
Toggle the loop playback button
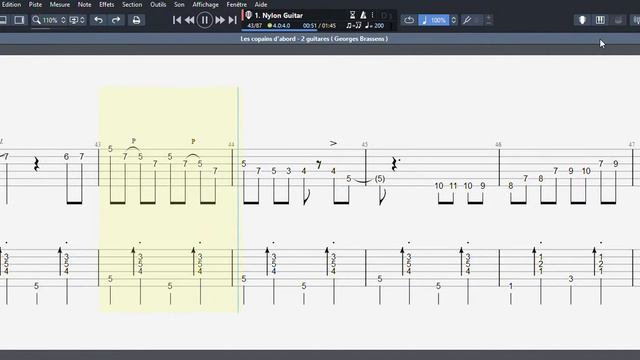(409, 20)
